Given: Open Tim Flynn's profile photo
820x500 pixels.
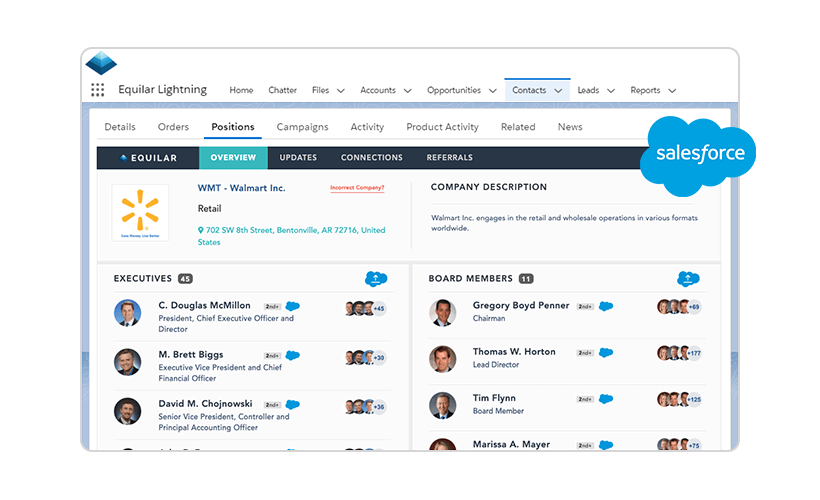Looking at the screenshot, I should [x=442, y=405].
